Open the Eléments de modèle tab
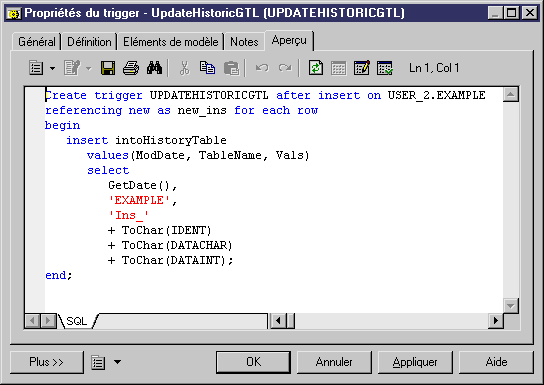Viewport: 544px width, 385px height. [x=171, y=42]
